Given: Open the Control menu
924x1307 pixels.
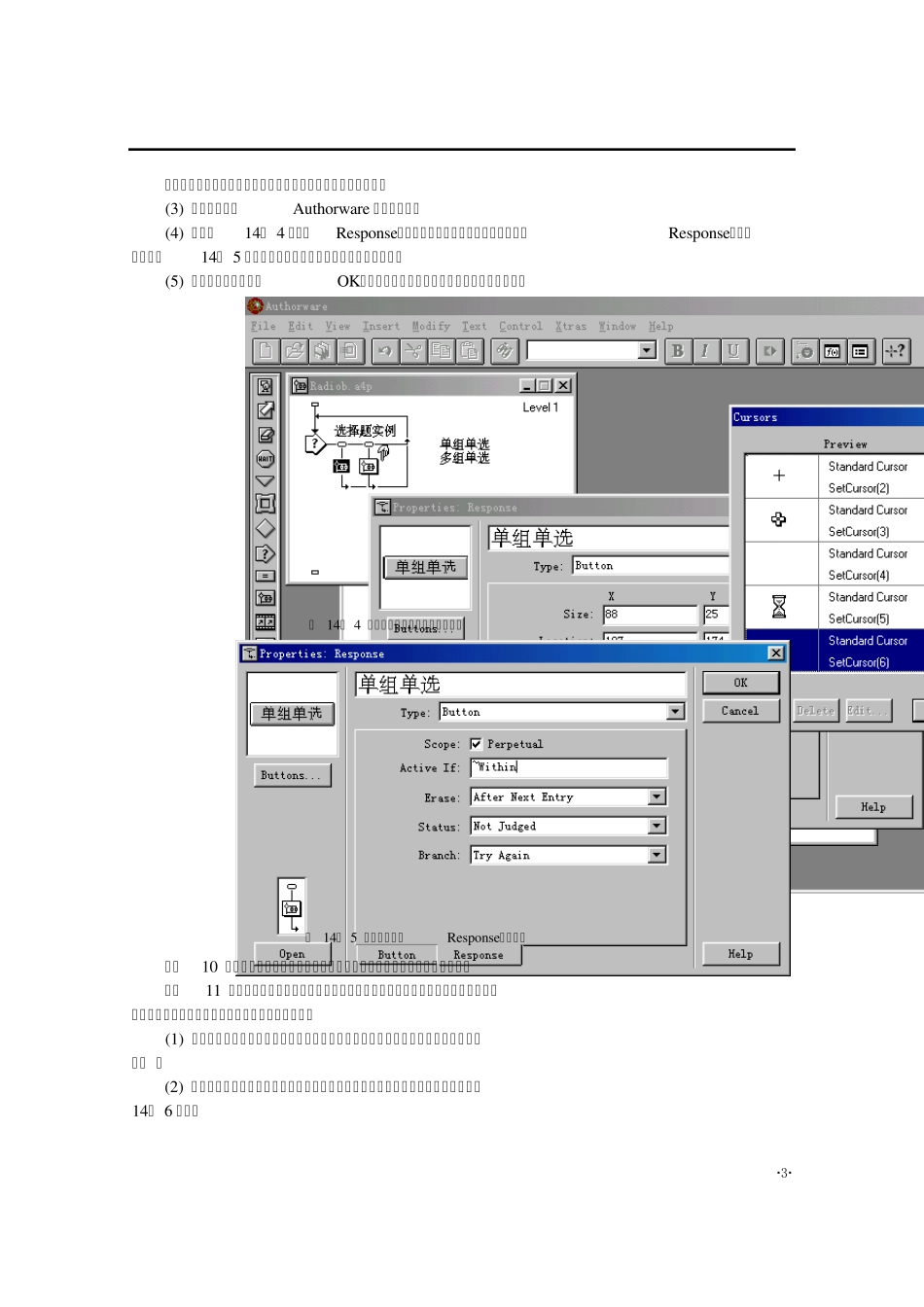Looking at the screenshot, I should pos(521,327).
